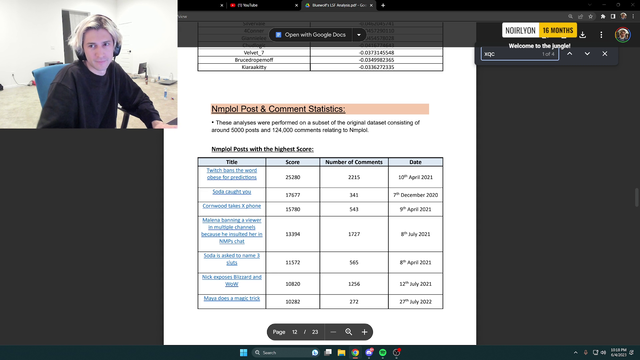Select comment count 2215

354,177
